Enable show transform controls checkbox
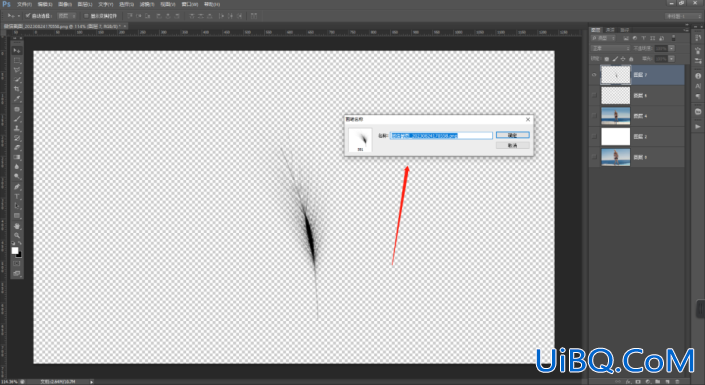This screenshot has height=385, width=705. pos(86,16)
